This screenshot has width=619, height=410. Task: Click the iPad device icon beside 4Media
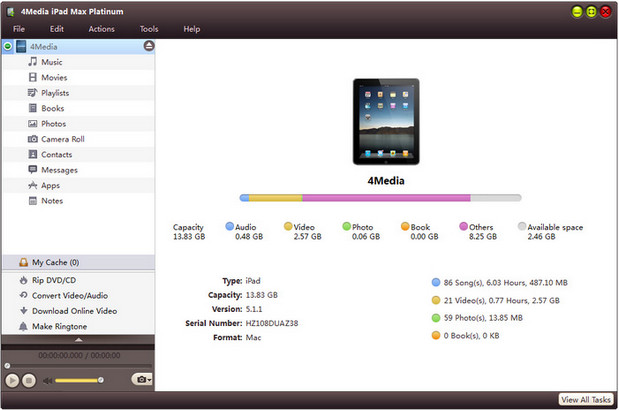pyautogui.click(x=21, y=46)
